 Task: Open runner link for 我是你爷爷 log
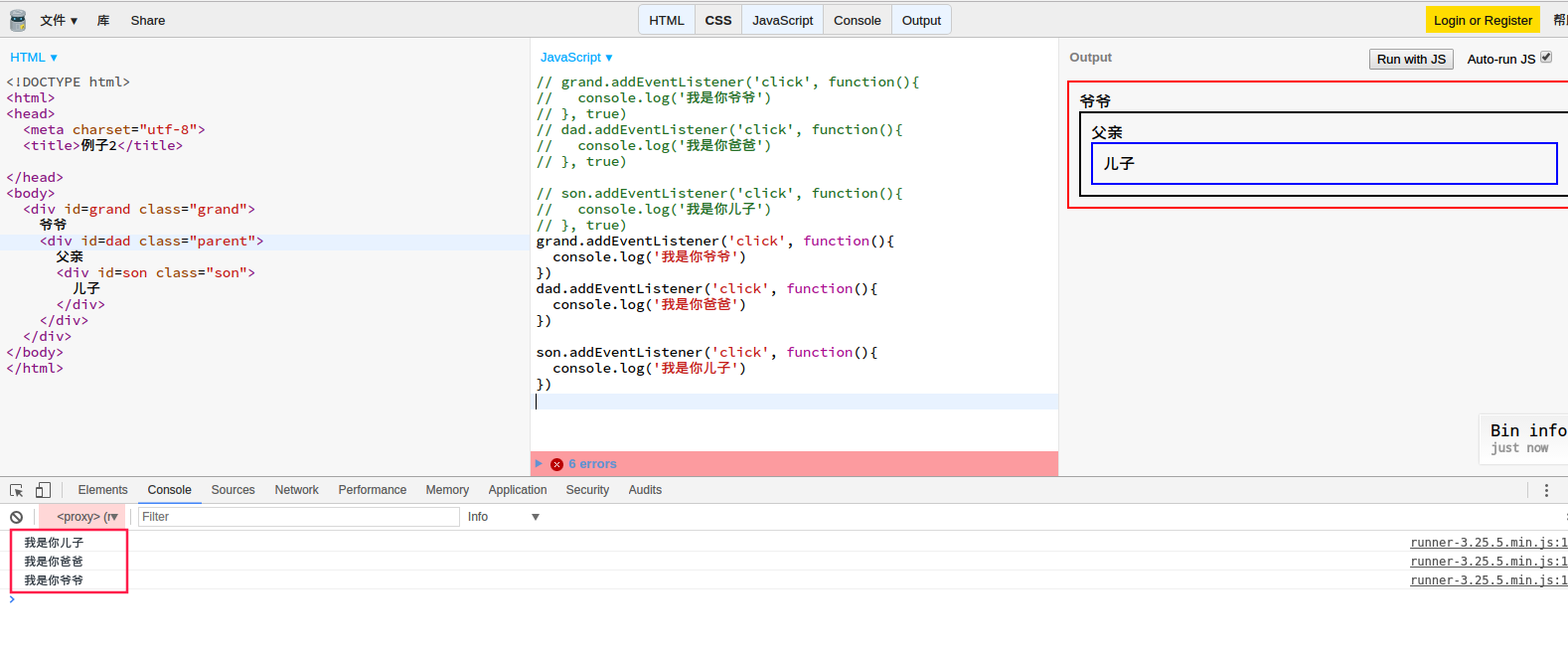point(1489,580)
